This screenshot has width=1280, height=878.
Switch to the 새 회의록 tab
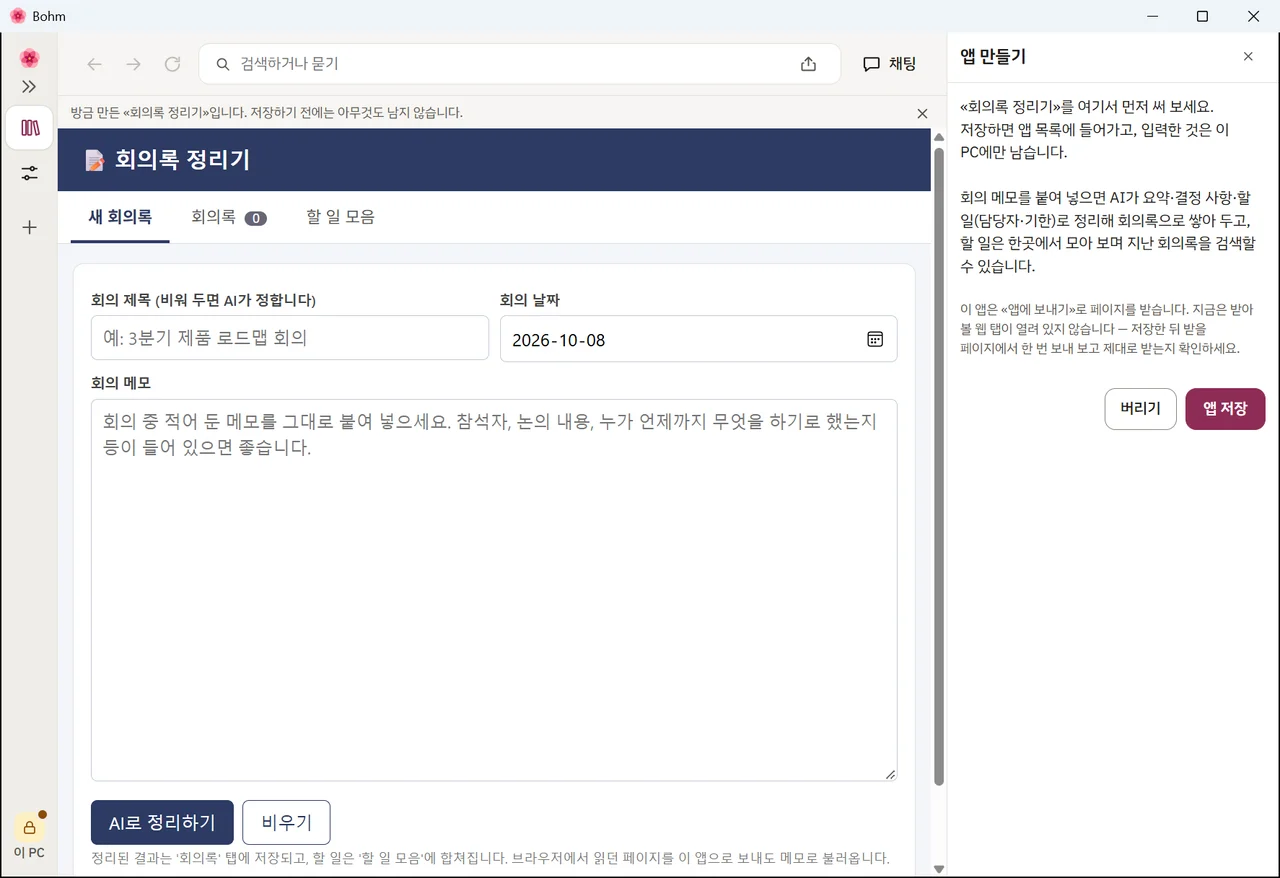pos(120,217)
